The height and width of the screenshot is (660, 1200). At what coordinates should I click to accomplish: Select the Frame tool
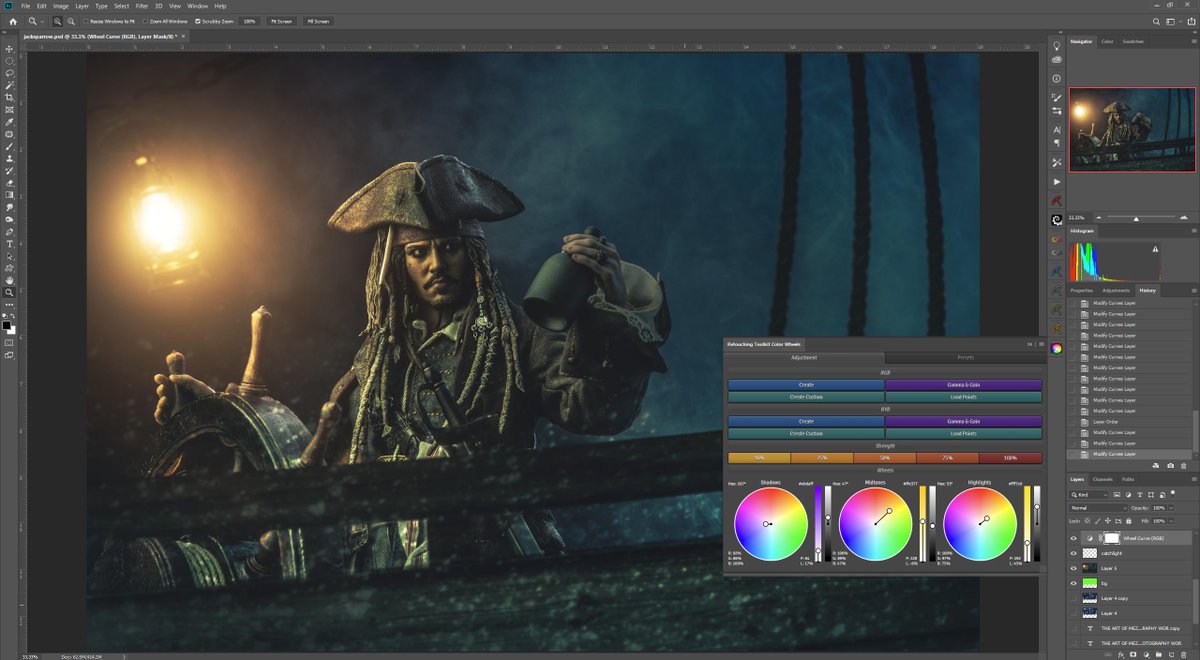[10, 110]
